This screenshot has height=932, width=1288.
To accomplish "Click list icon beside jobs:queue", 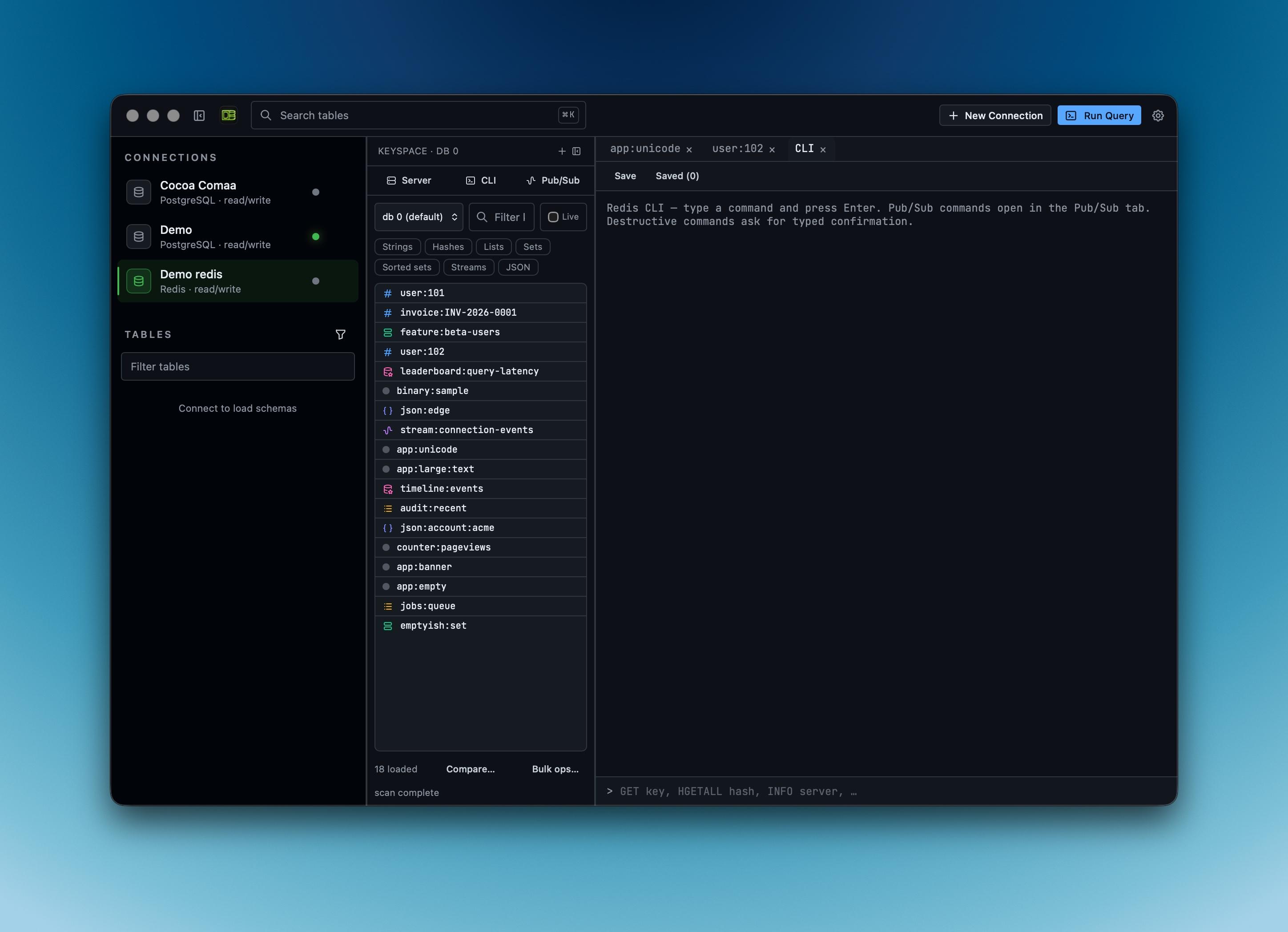I will [388, 606].
